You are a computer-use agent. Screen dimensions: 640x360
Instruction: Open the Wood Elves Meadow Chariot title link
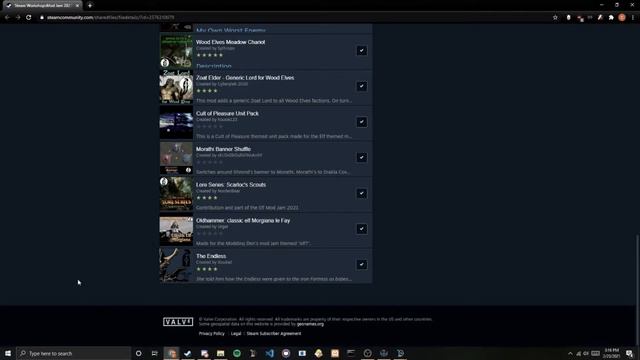231,42
